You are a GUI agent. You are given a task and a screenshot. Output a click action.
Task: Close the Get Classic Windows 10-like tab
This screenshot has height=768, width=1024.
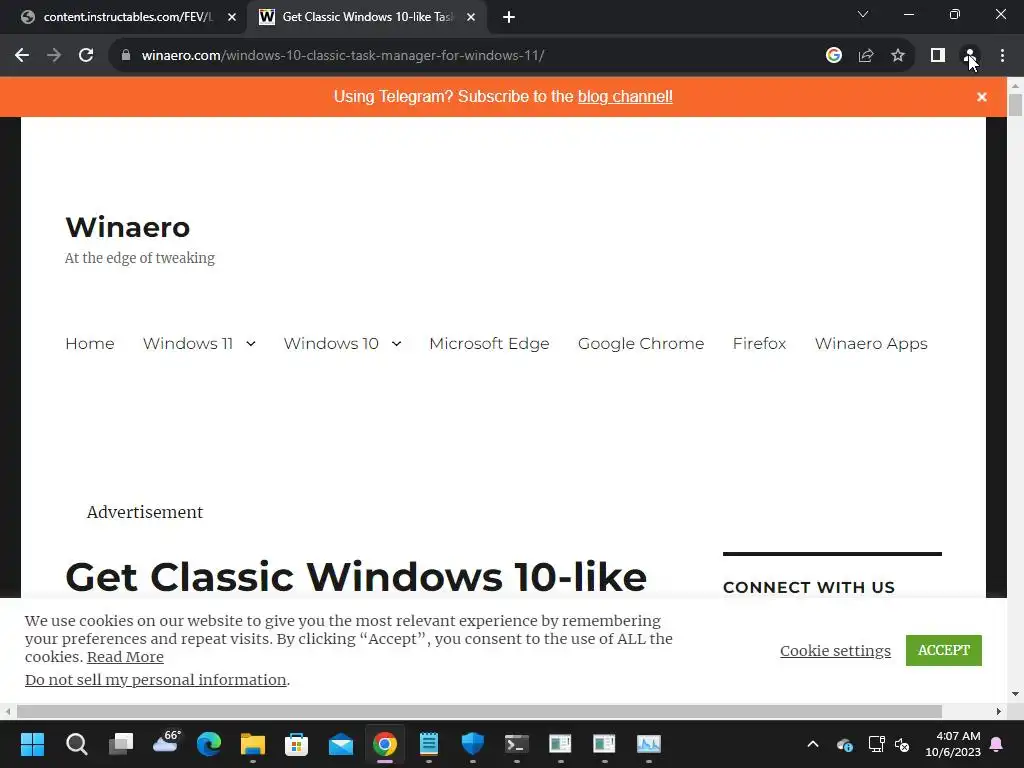tap(471, 17)
